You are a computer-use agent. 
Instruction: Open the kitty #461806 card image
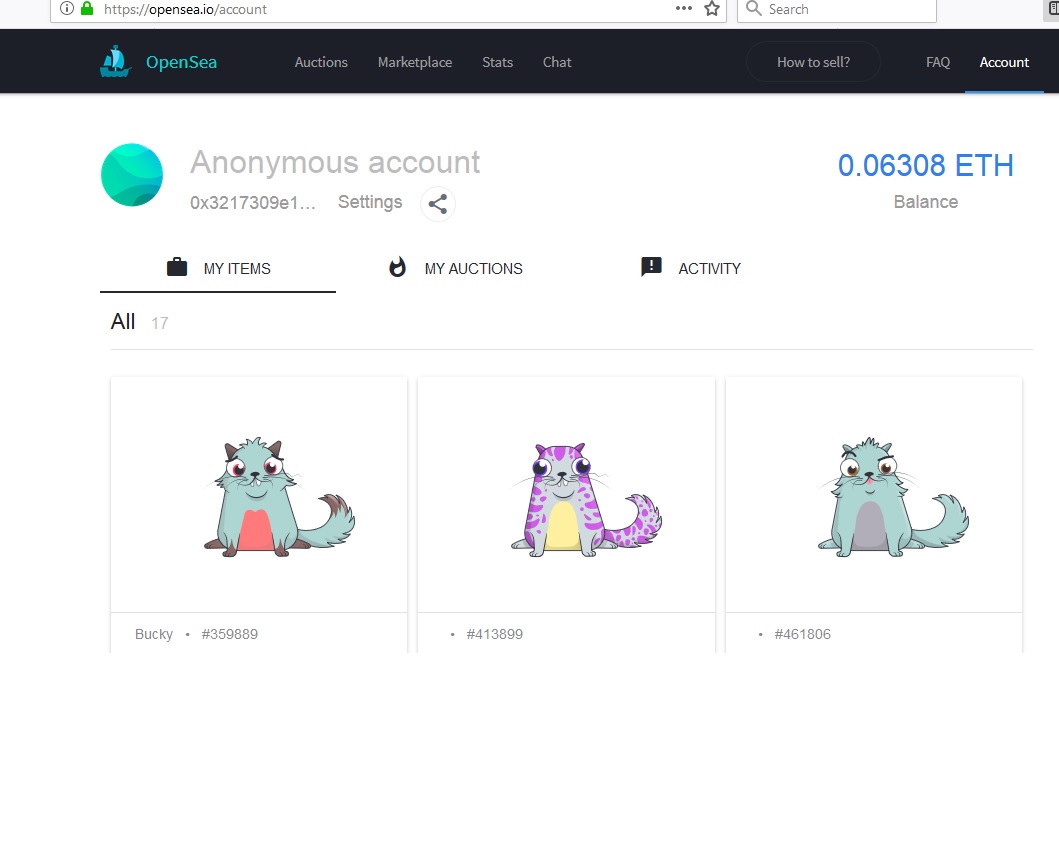pyautogui.click(x=873, y=495)
